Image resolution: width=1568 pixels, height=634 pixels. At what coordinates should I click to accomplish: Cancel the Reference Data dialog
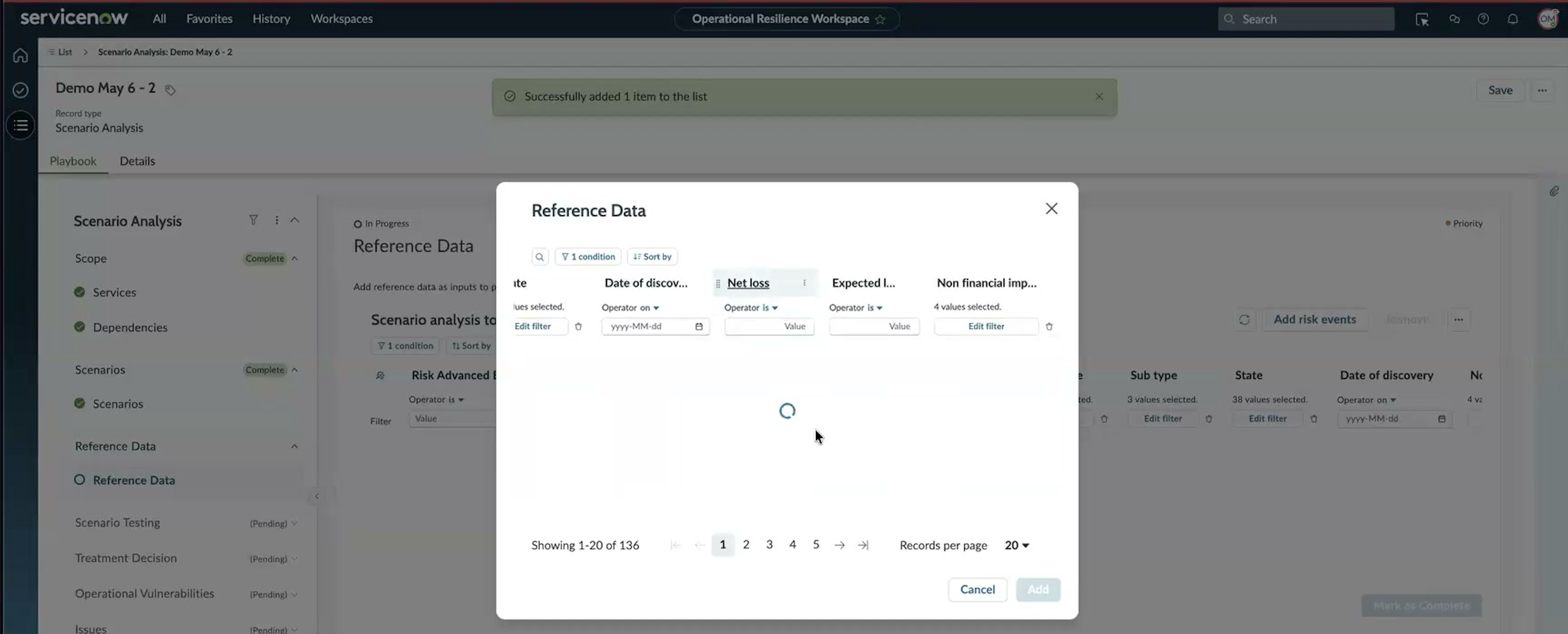click(x=977, y=590)
